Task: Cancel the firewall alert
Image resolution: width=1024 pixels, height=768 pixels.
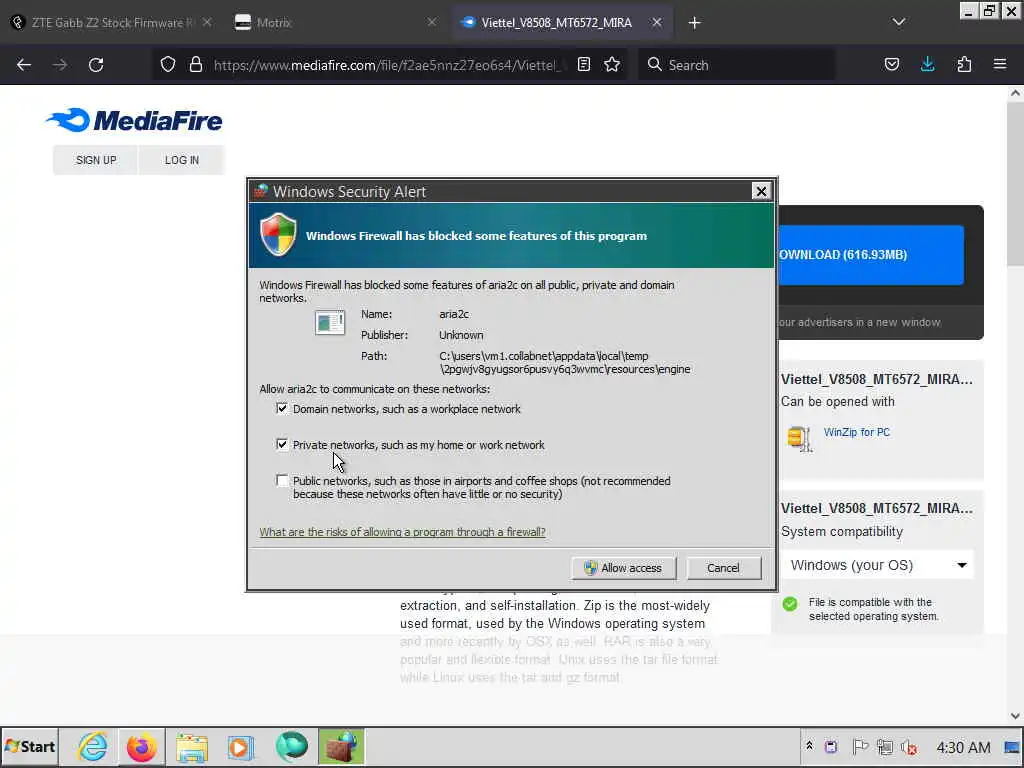Action: tap(724, 568)
